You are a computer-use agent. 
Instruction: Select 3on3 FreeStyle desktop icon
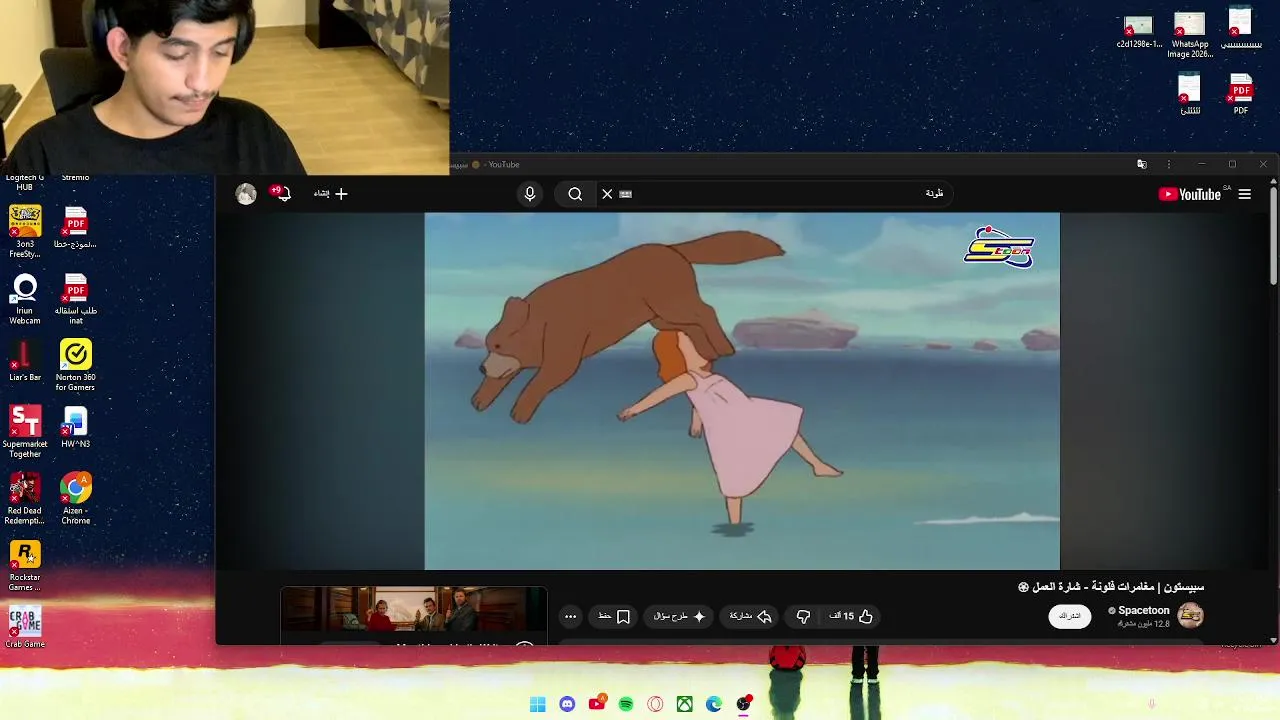click(25, 231)
